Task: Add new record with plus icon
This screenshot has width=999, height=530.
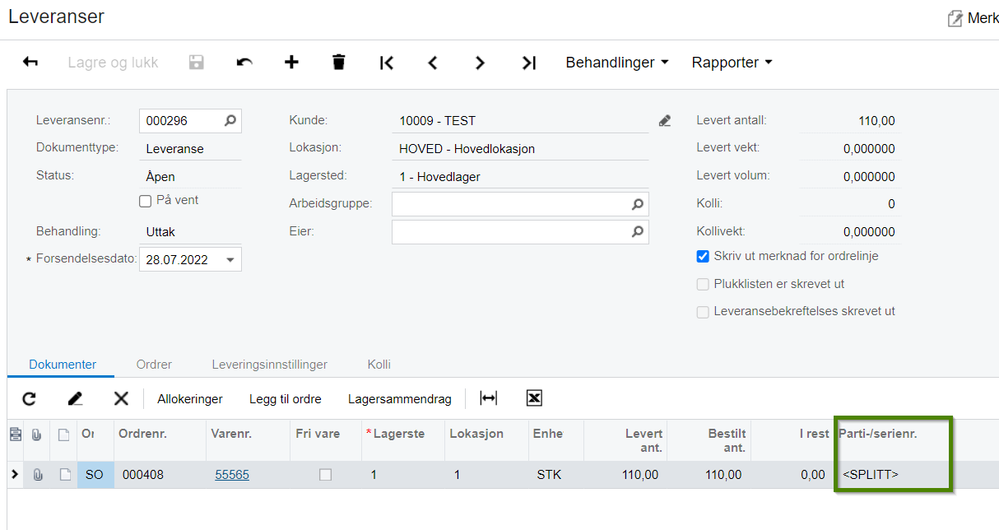Action: point(291,62)
